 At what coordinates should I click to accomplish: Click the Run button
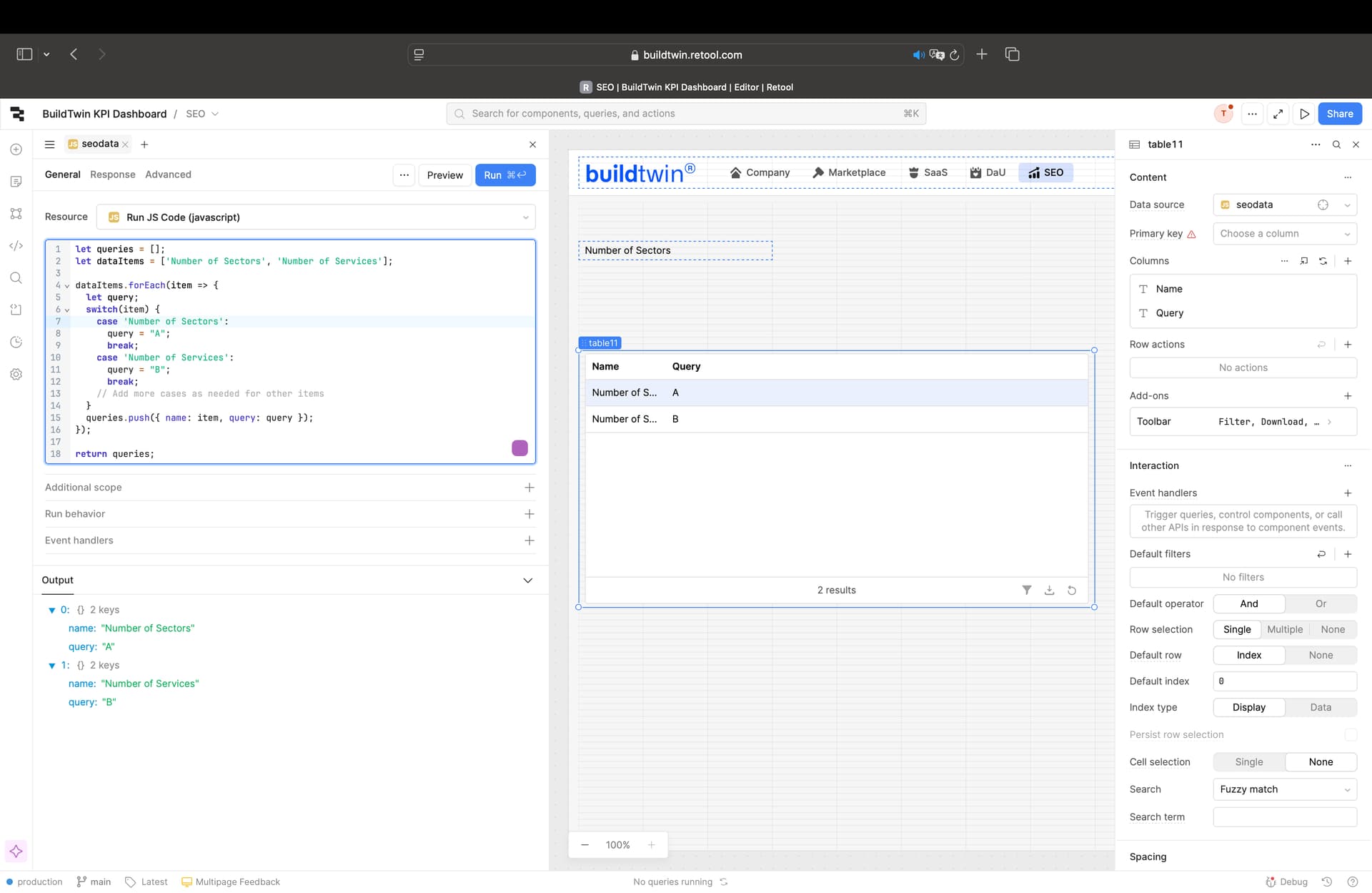505,175
